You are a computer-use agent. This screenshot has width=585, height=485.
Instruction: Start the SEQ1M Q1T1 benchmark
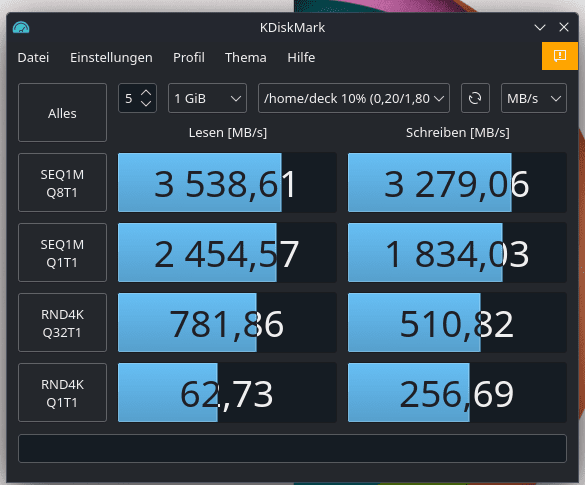62,253
